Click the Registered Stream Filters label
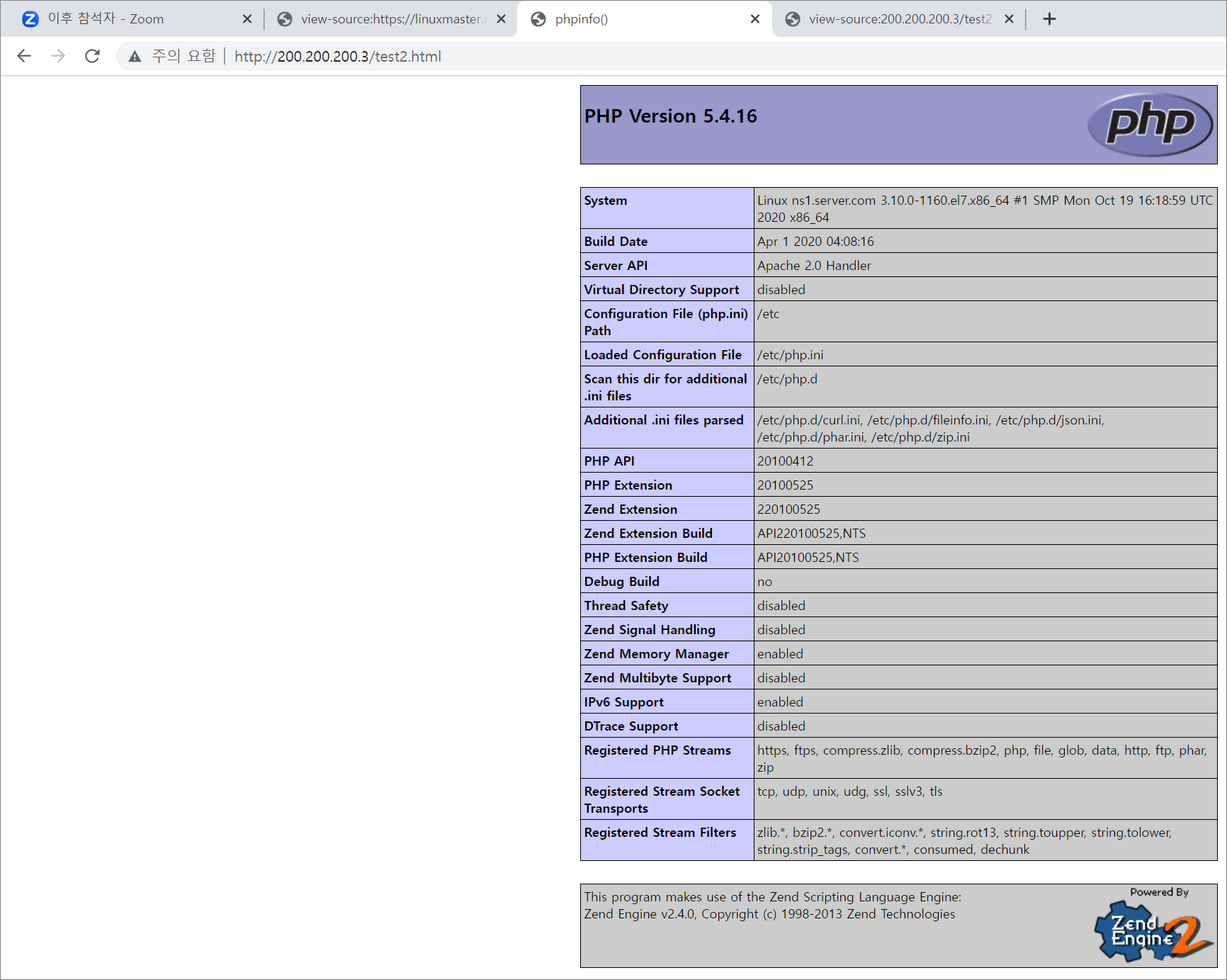The image size is (1227, 980). coord(660,832)
